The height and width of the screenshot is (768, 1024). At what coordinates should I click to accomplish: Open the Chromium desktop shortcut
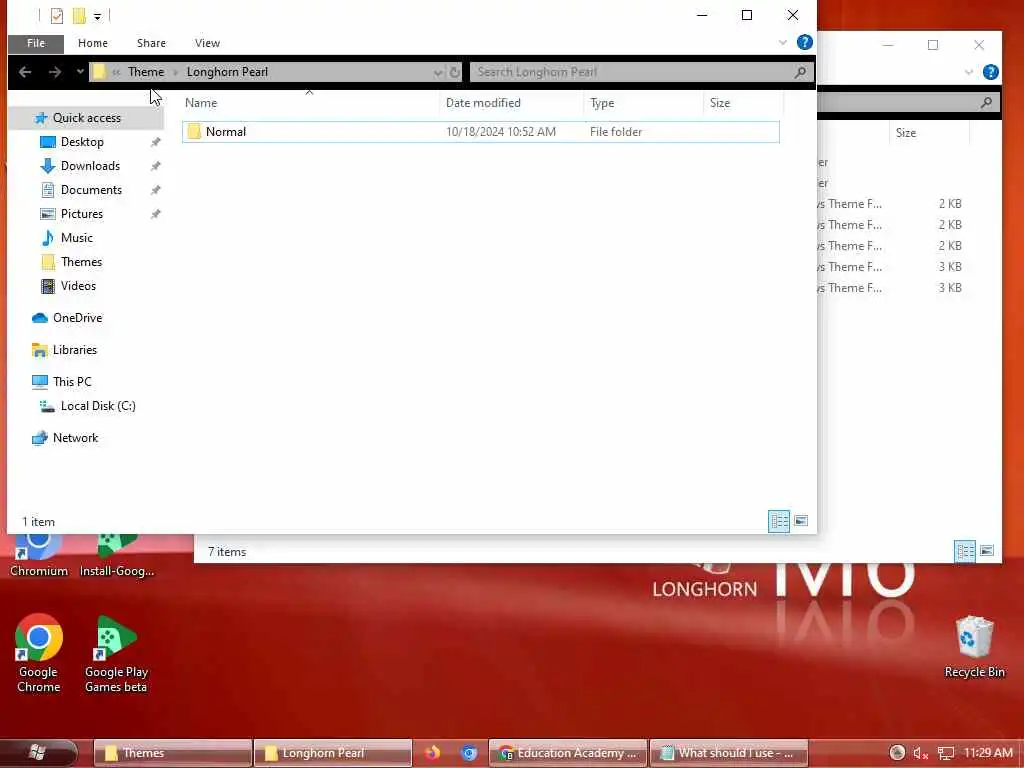point(39,556)
